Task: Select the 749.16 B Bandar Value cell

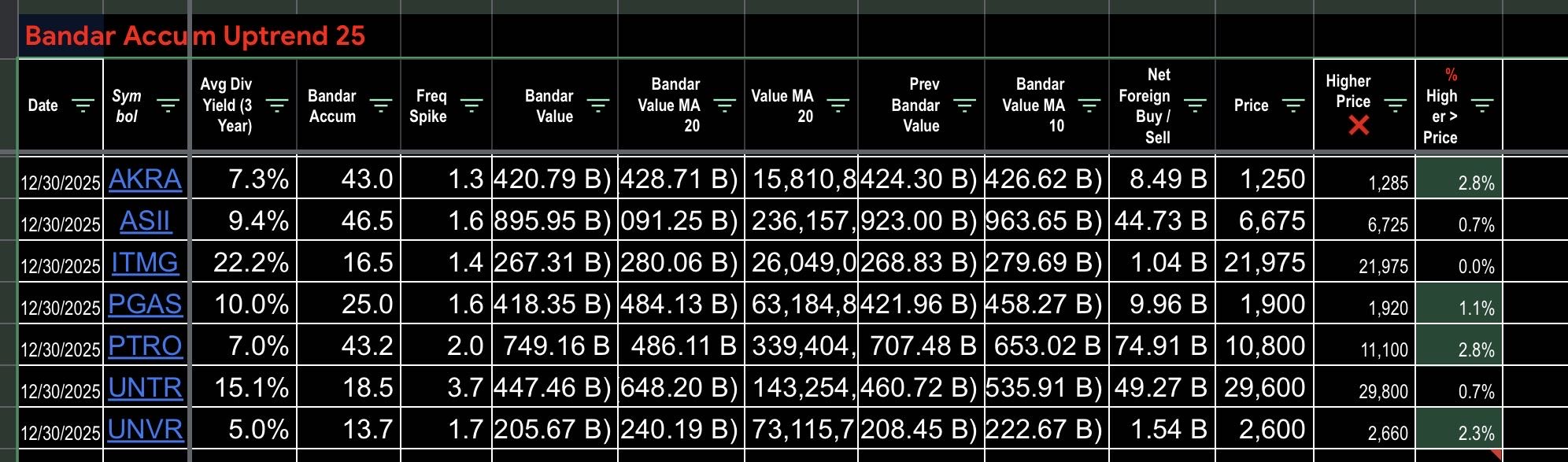Action: [555, 346]
